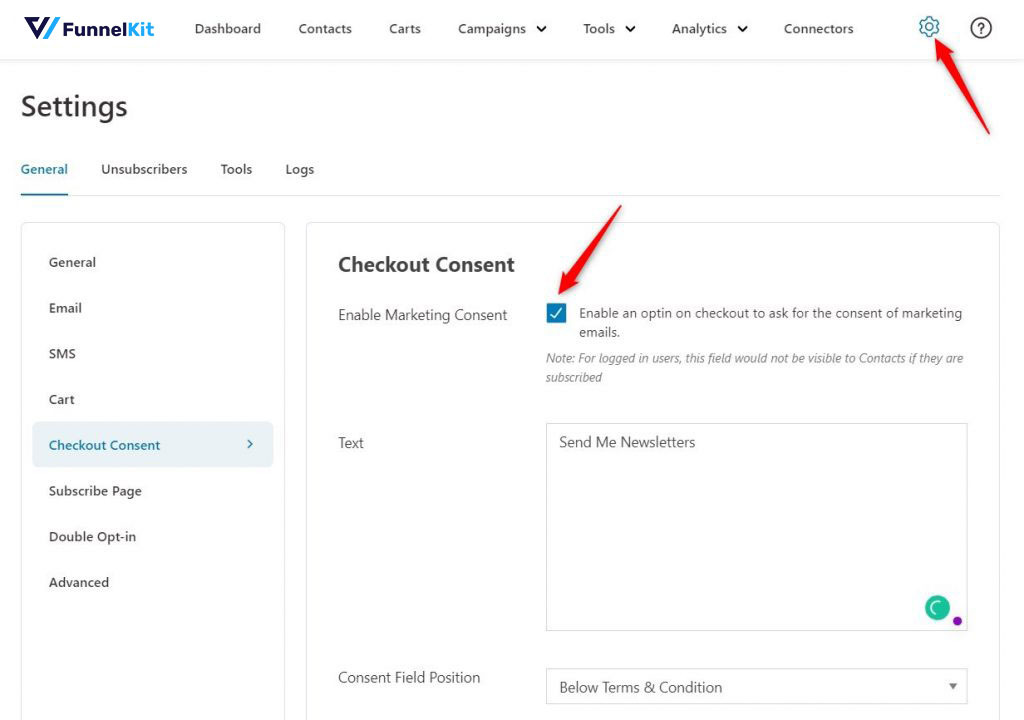Screen dimensions: 1024x720
Task: Select the General settings tab
Action: pyautogui.click(x=44, y=169)
